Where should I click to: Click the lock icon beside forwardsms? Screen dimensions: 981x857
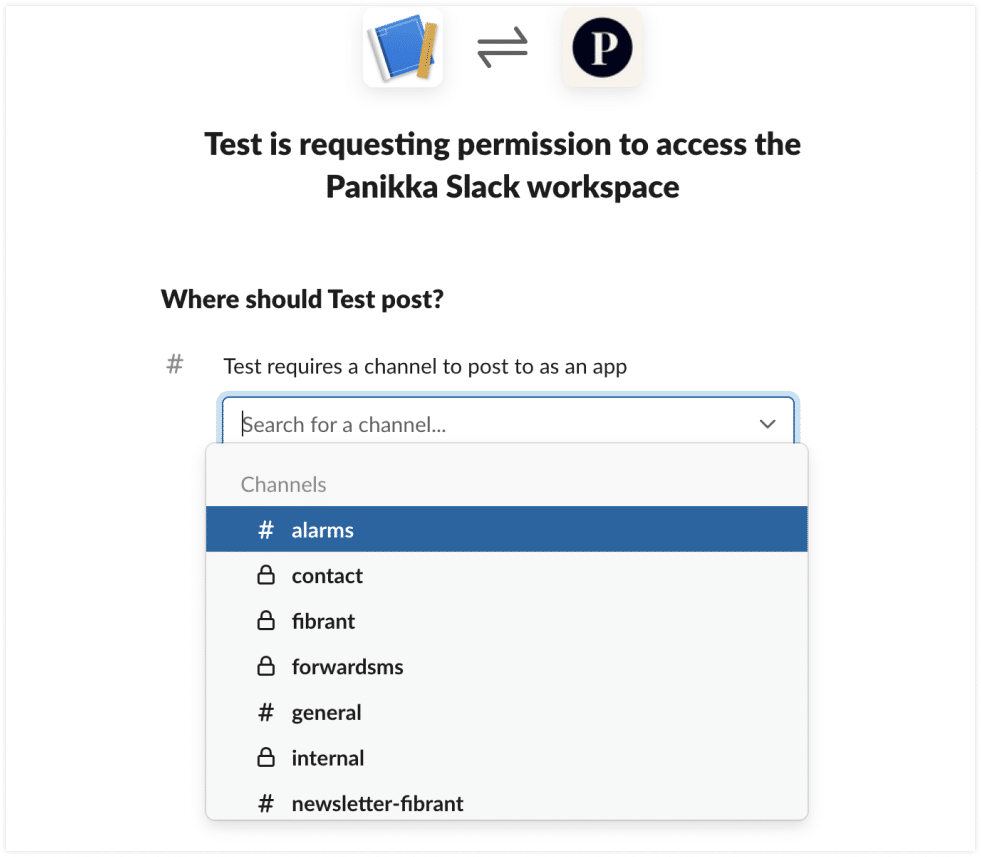coord(266,667)
